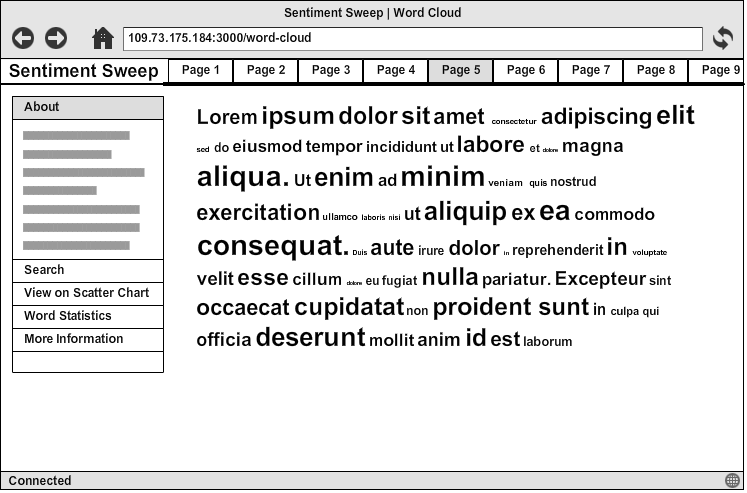The height and width of the screenshot is (493, 747).
Task: Open the Page 2 tab
Action: (x=266, y=71)
